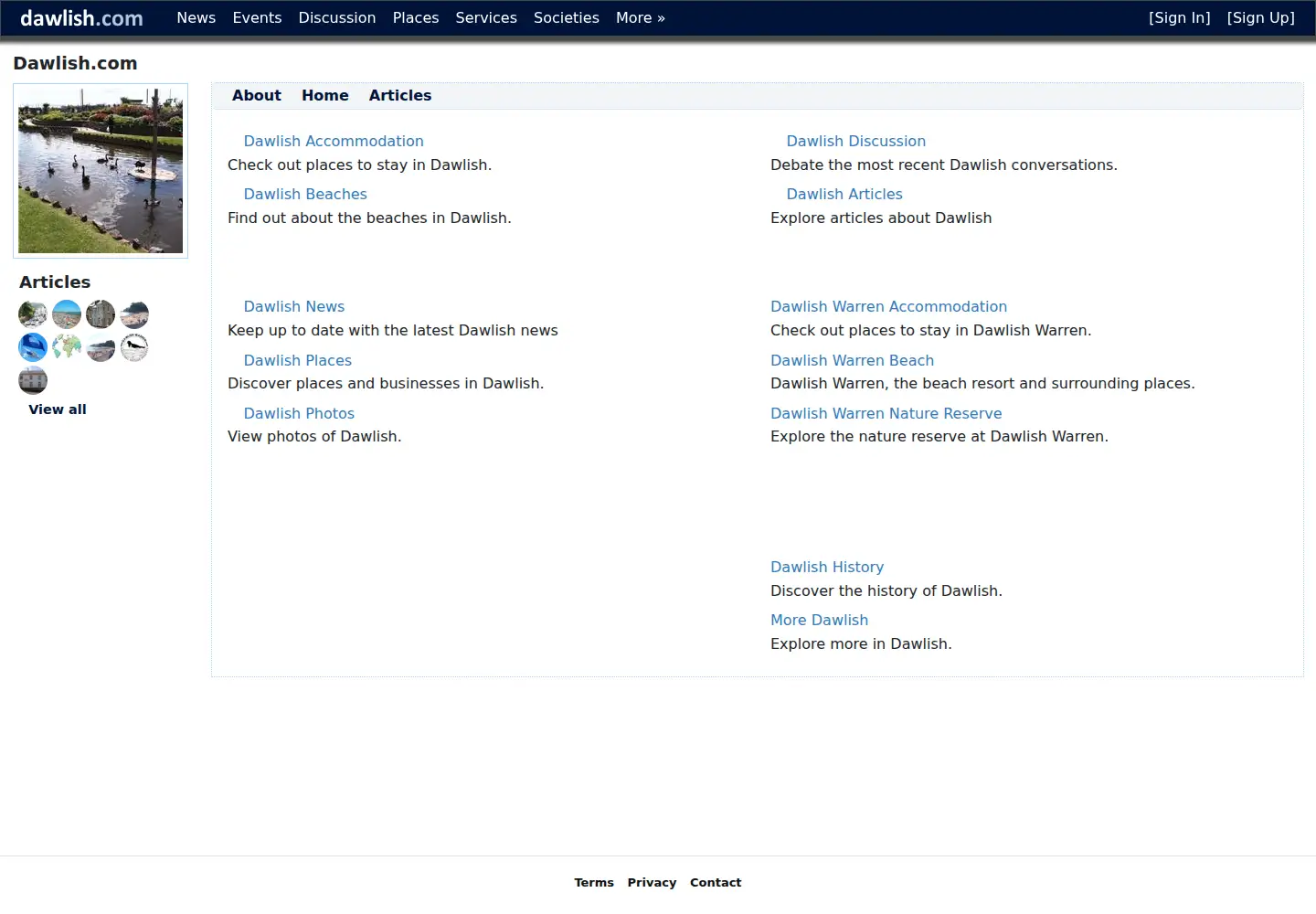Switch to the About tab
The image size is (1316, 914).
click(x=257, y=95)
